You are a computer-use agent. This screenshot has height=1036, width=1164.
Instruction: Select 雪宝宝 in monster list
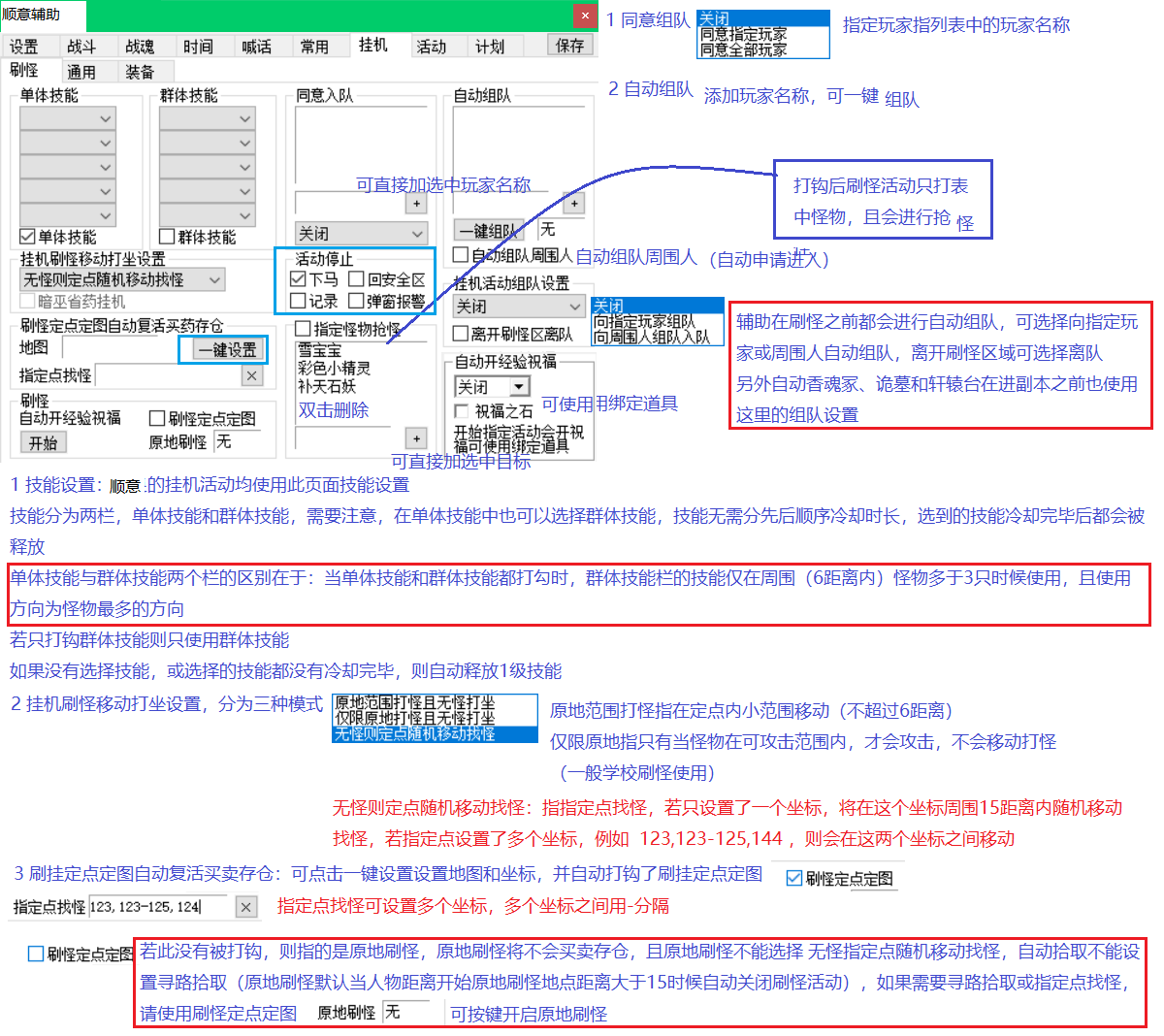(x=320, y=350)
